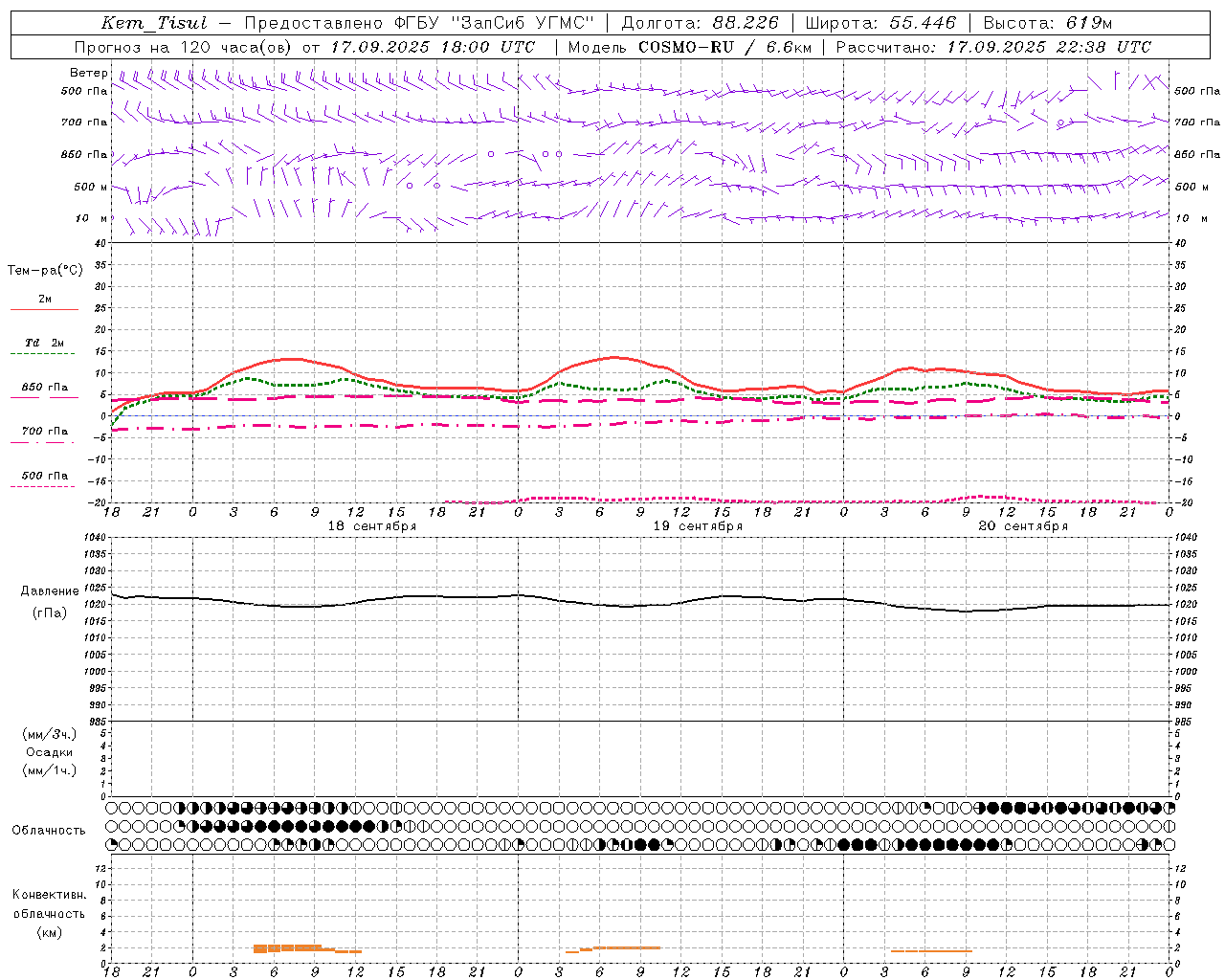
Task: Click the Облачность cloud cover label
Action: [49, 830]
